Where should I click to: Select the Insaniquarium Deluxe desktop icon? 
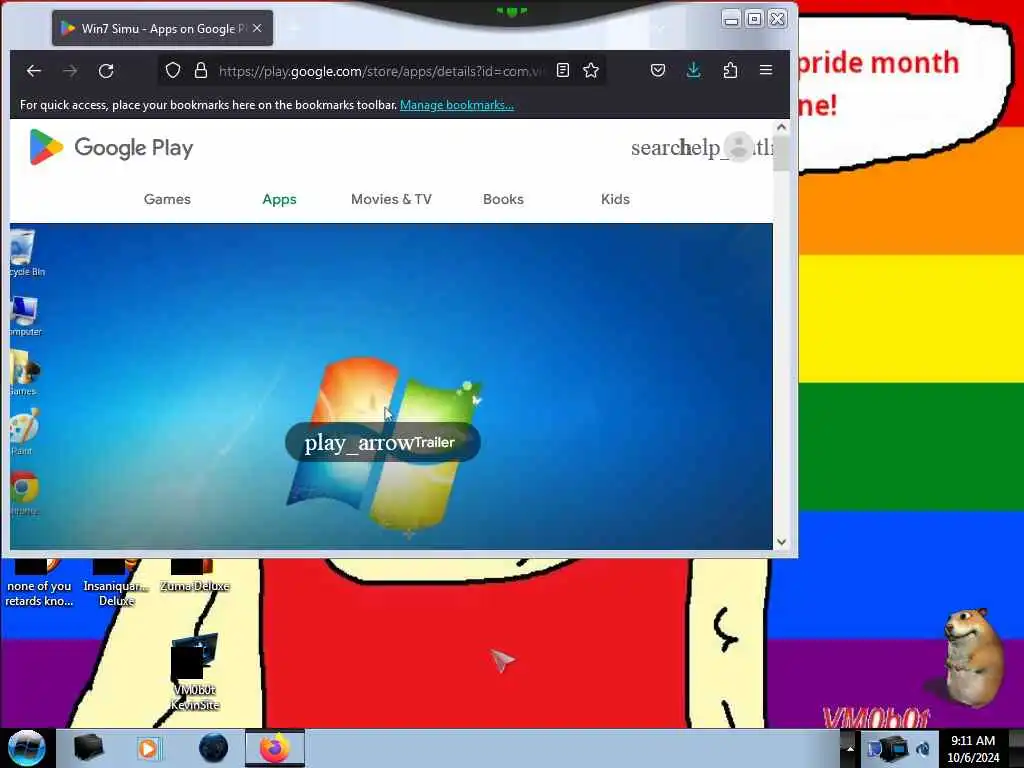[116, 581]
